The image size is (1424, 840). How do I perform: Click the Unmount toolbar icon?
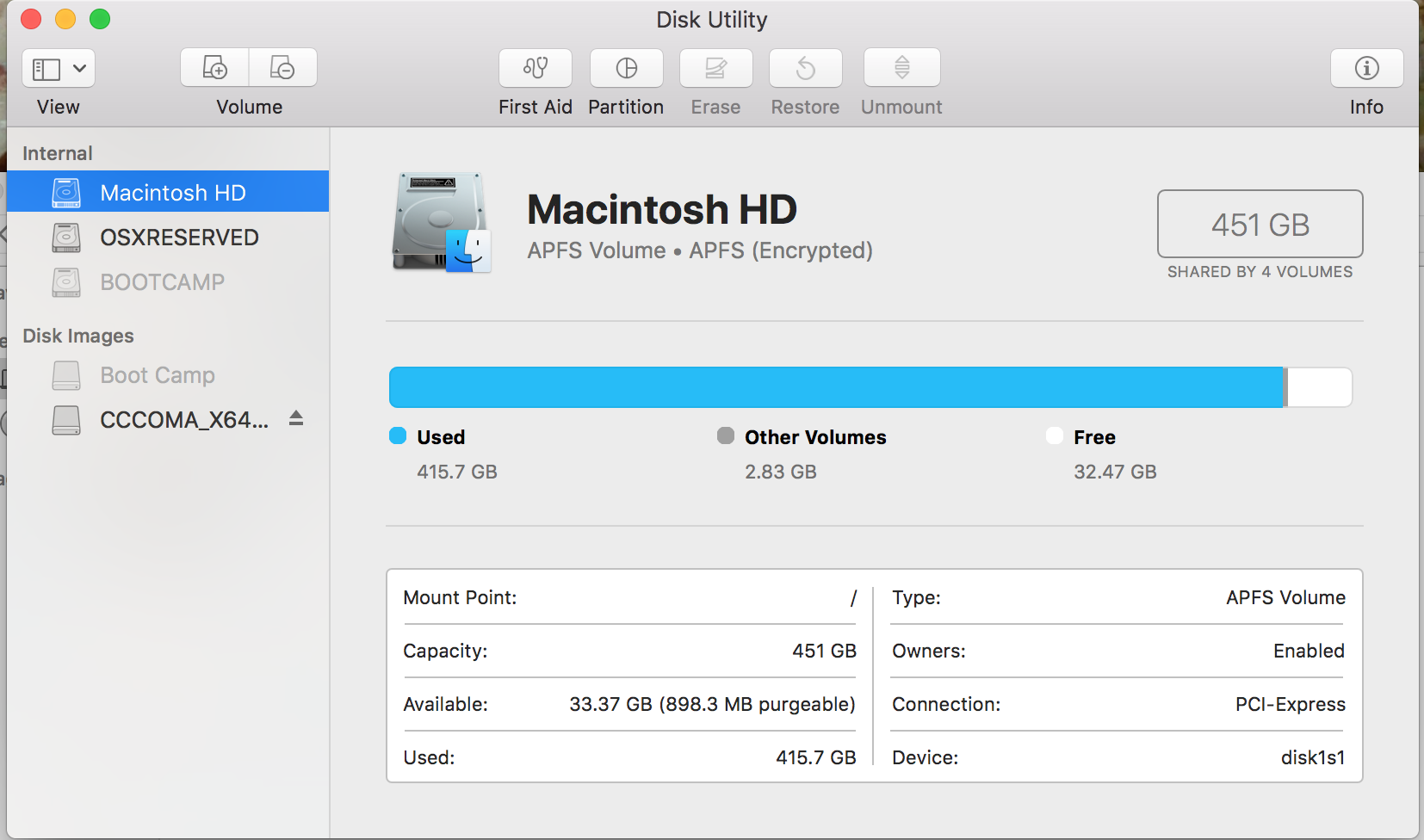[902, 68]
